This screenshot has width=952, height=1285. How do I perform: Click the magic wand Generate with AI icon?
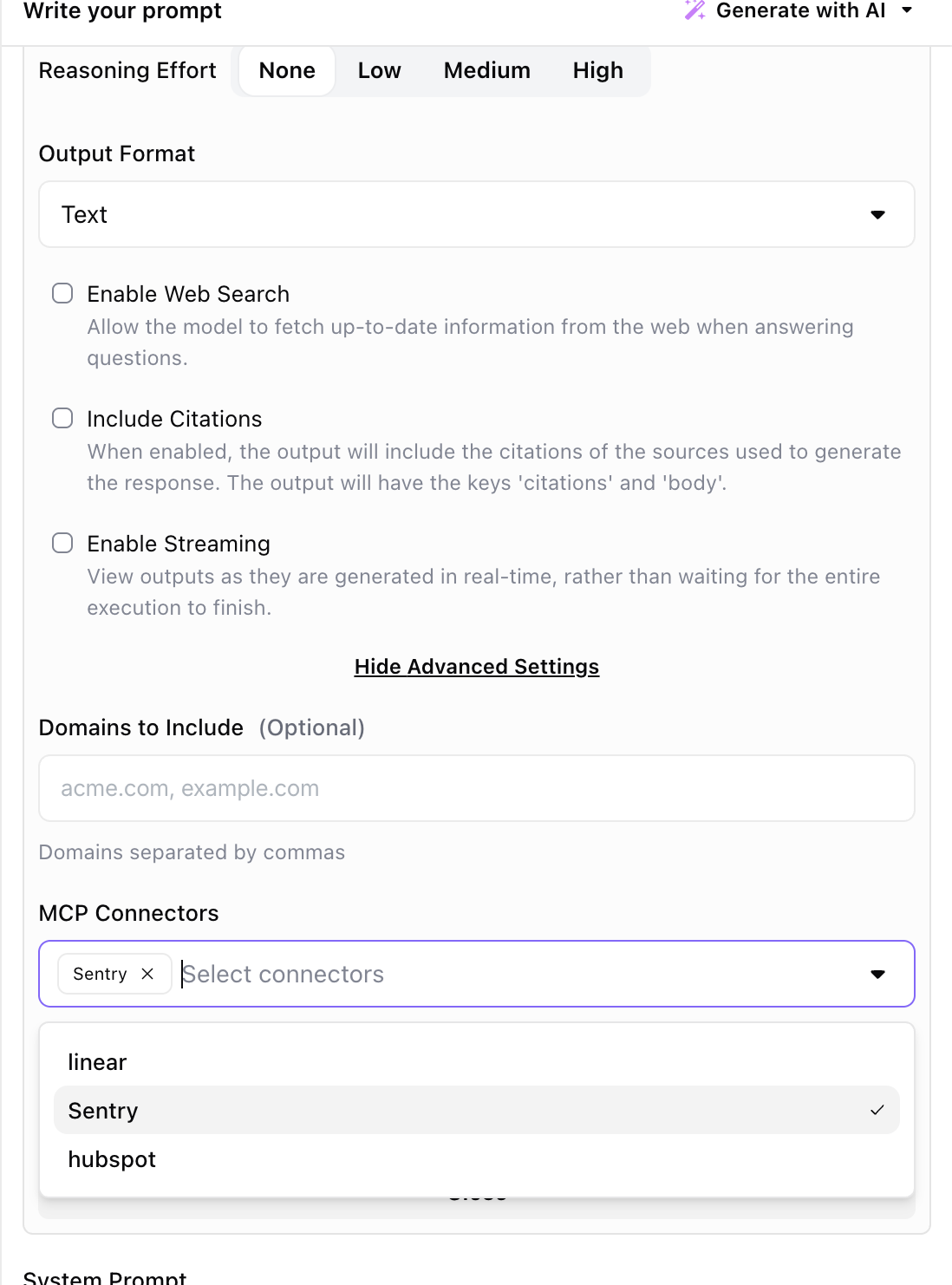coord(694,10)
